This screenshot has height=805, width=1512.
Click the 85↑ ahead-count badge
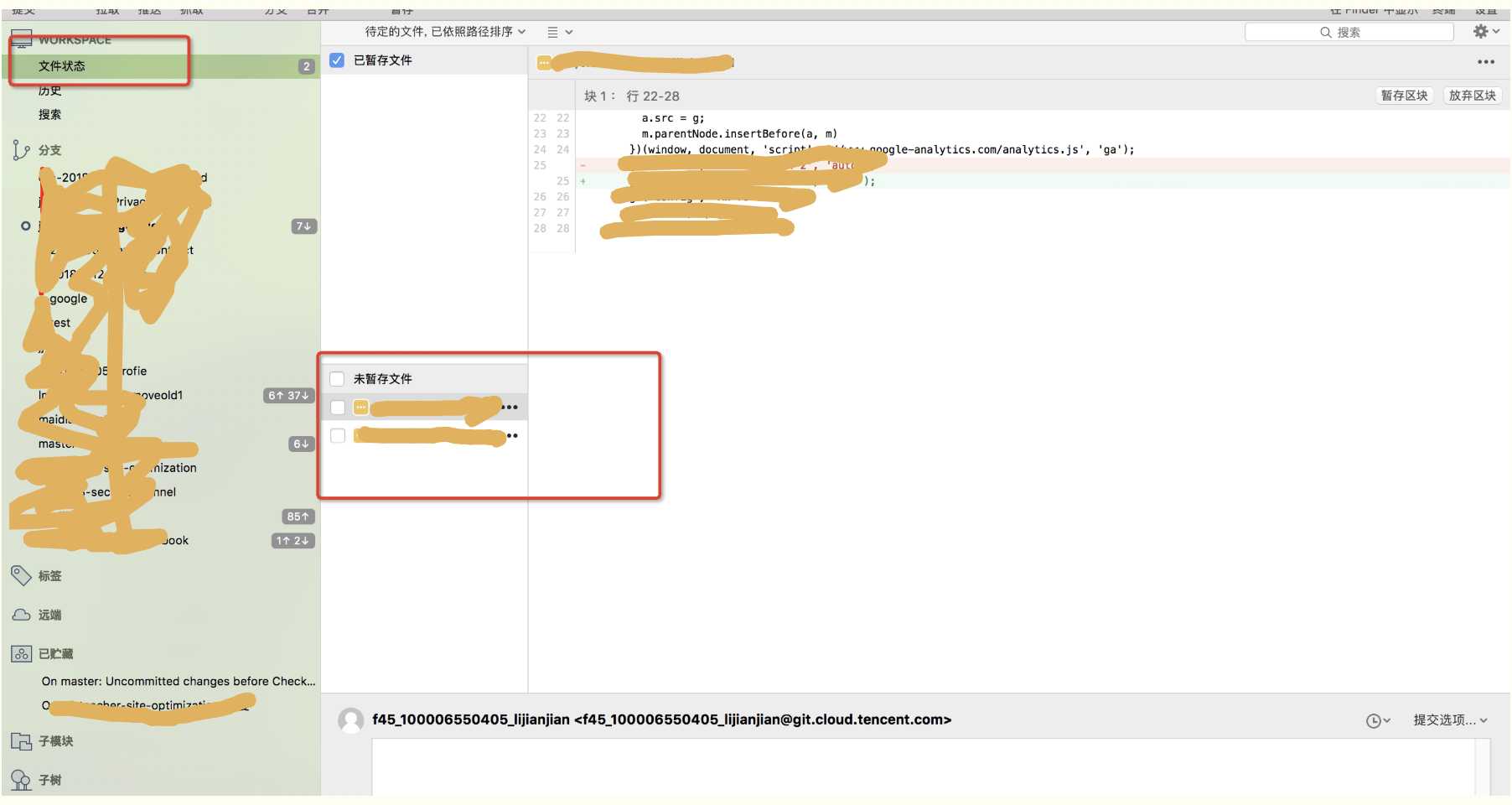(x=298, y=517)
